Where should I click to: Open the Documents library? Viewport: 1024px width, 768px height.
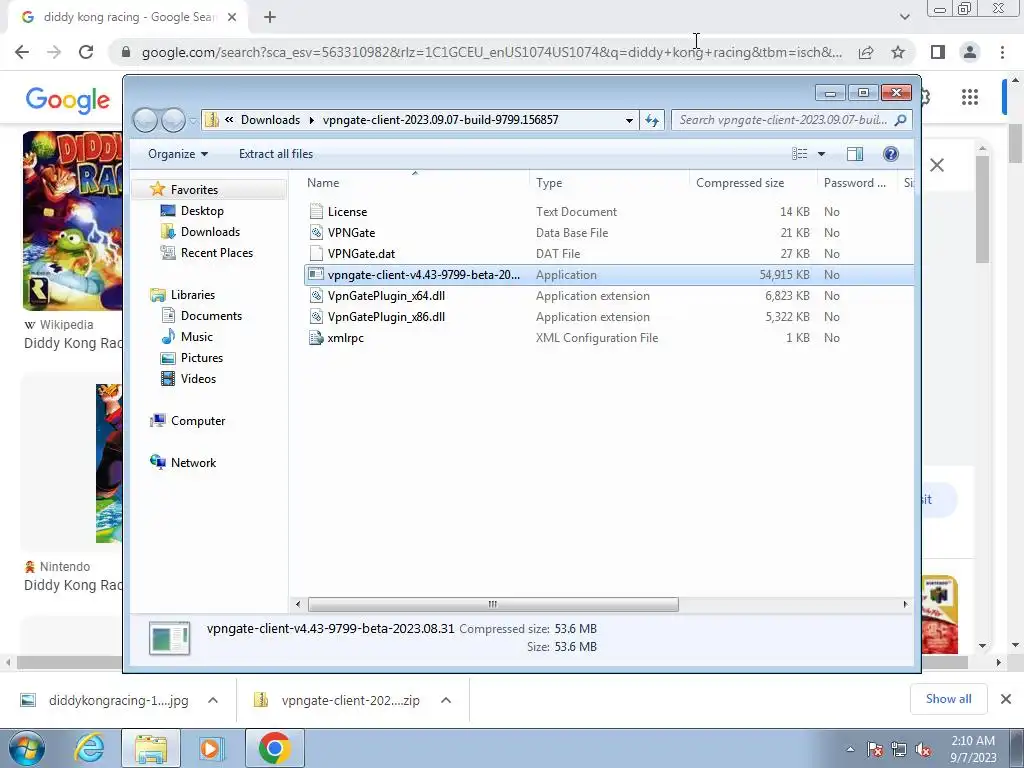click(211, 315)
